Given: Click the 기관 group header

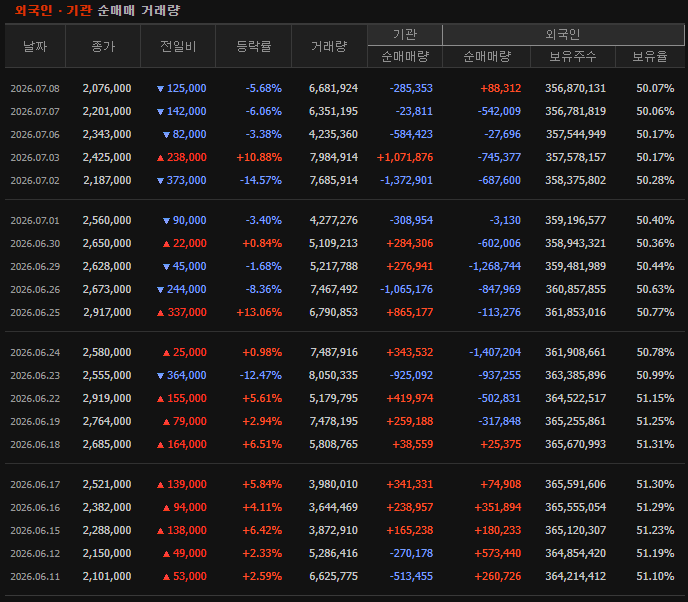Looking at the screenshot, I should 405,35.
